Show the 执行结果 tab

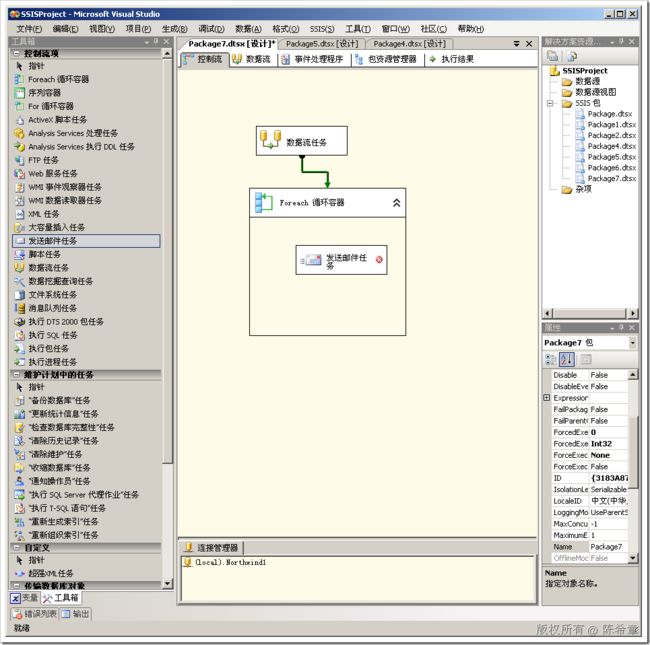tap(451, 59)
